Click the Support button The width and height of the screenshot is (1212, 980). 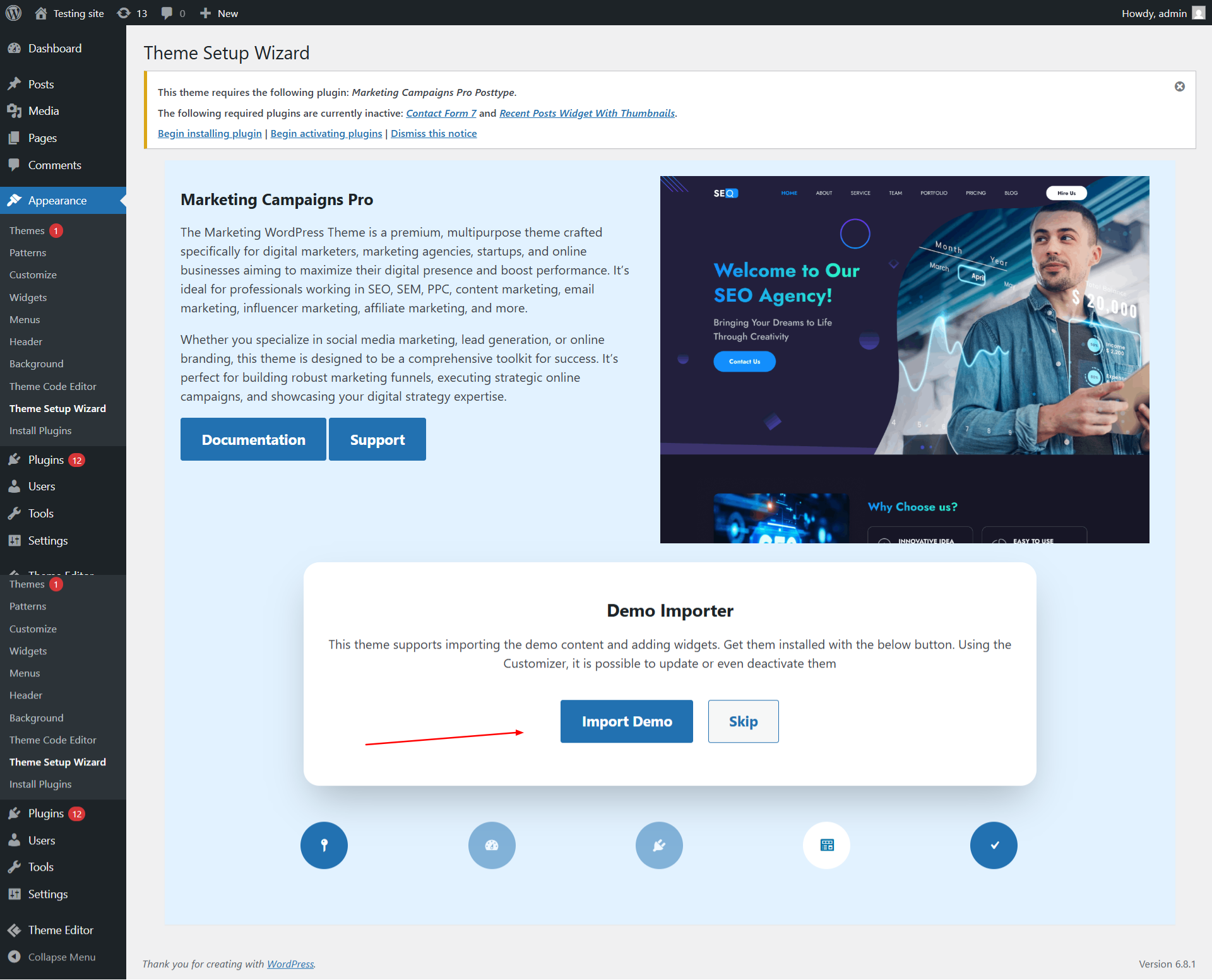click(377, 439)
